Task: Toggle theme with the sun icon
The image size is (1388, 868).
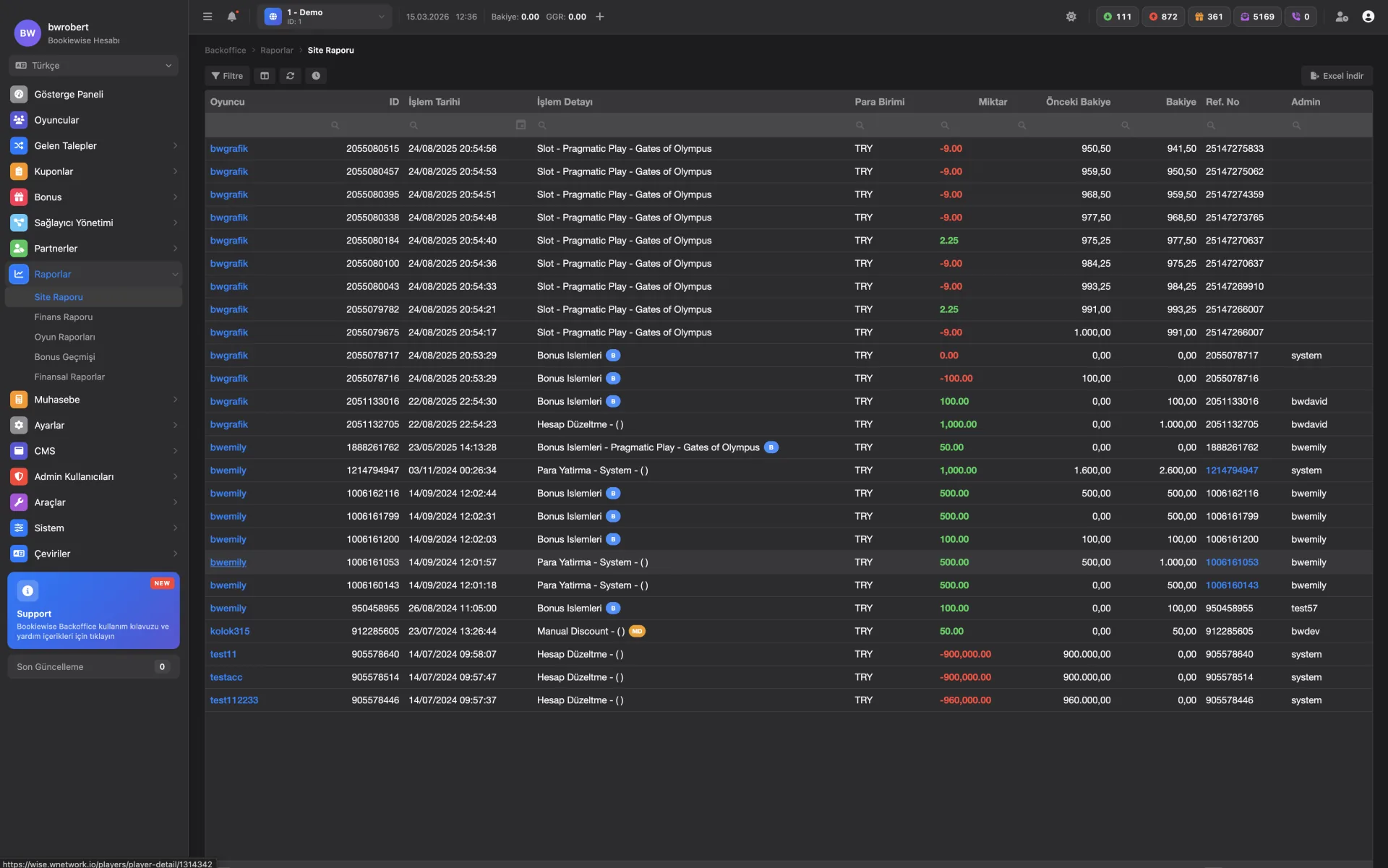Action: (1071, 17)
